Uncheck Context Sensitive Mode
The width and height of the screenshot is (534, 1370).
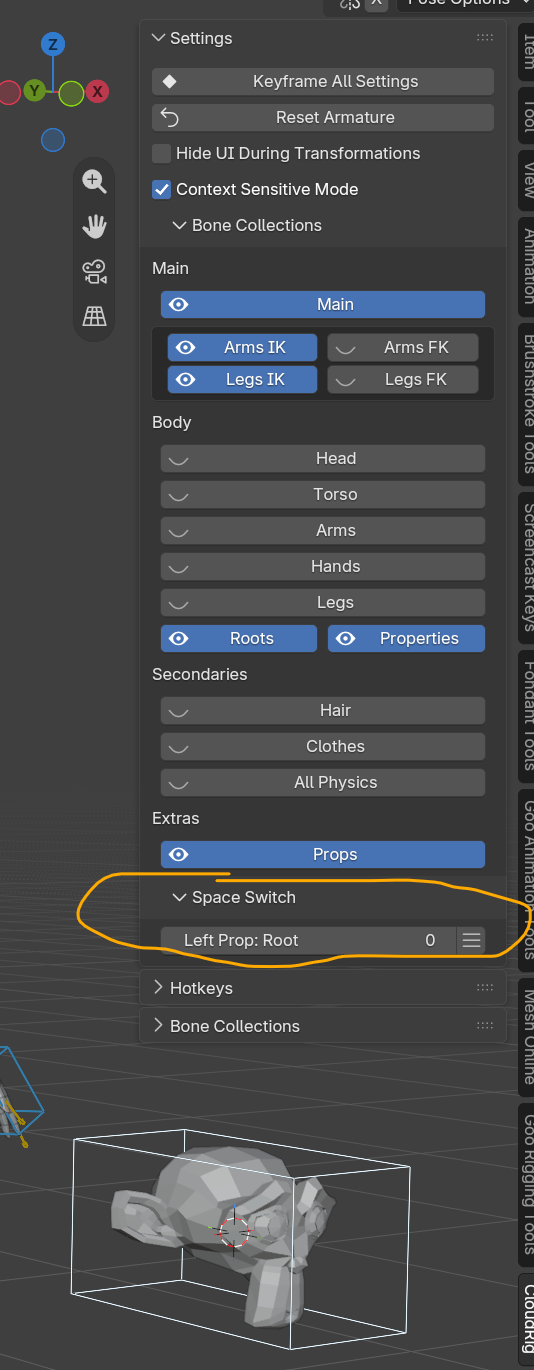161,189
